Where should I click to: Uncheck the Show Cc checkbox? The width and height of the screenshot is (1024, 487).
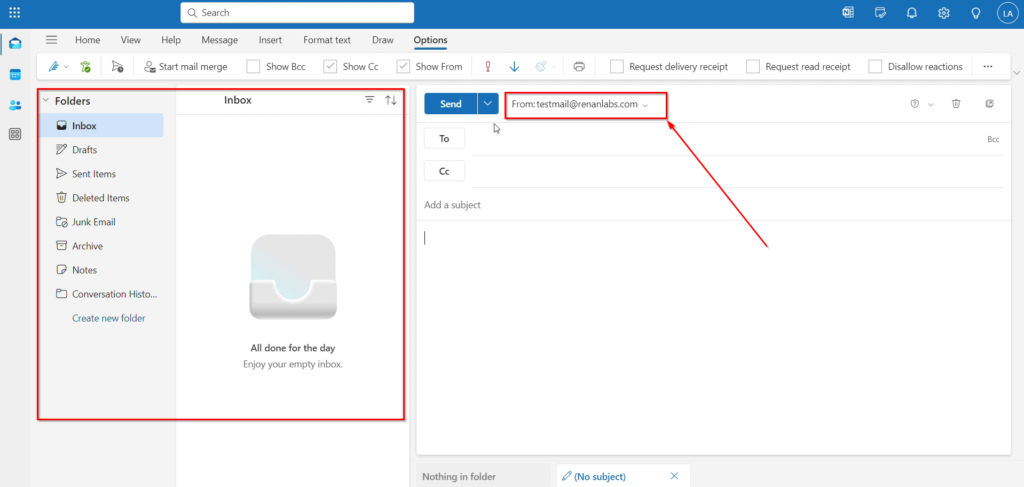[x=330, y=66]
